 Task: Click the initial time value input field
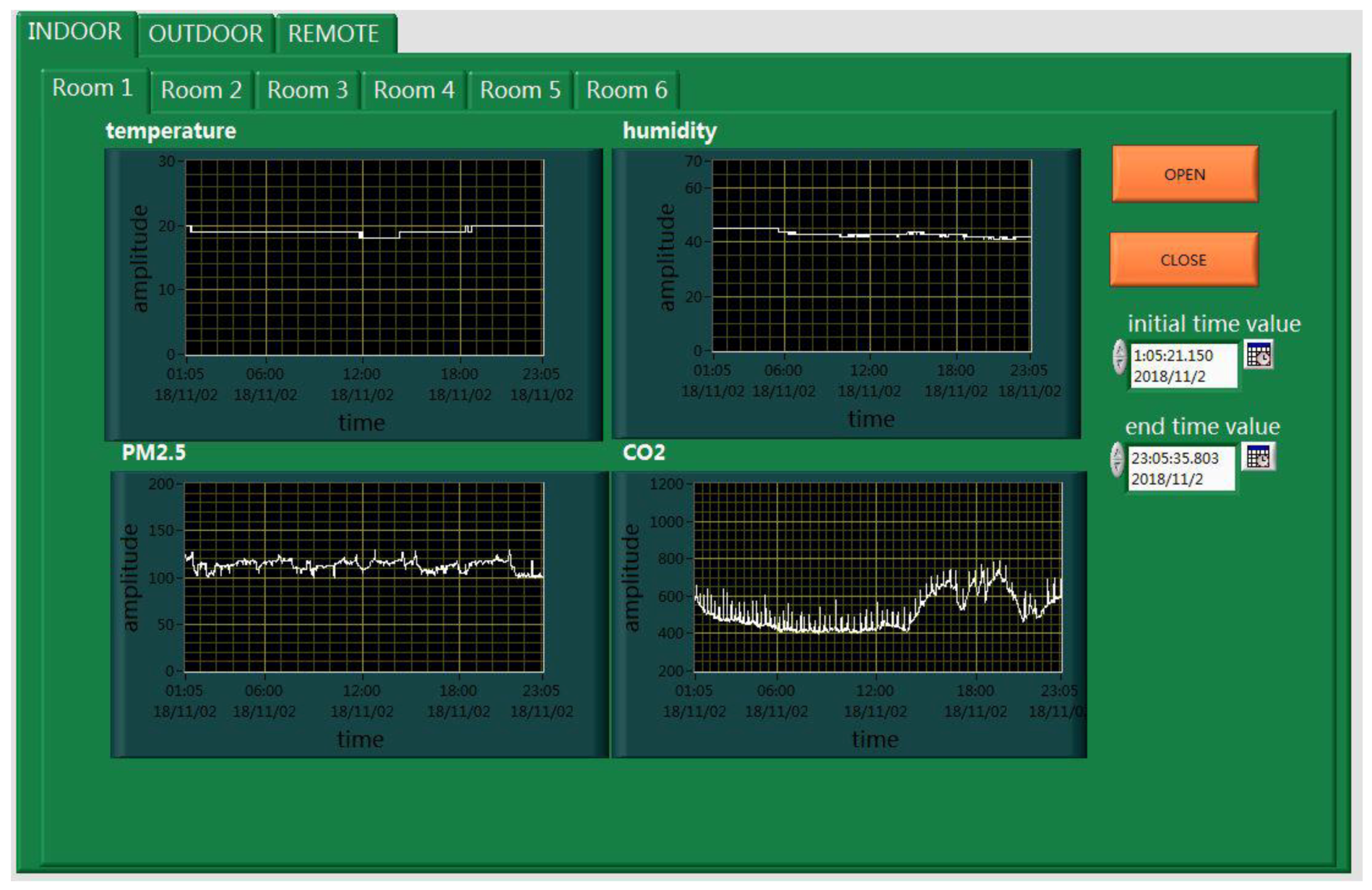point(1182,366)
